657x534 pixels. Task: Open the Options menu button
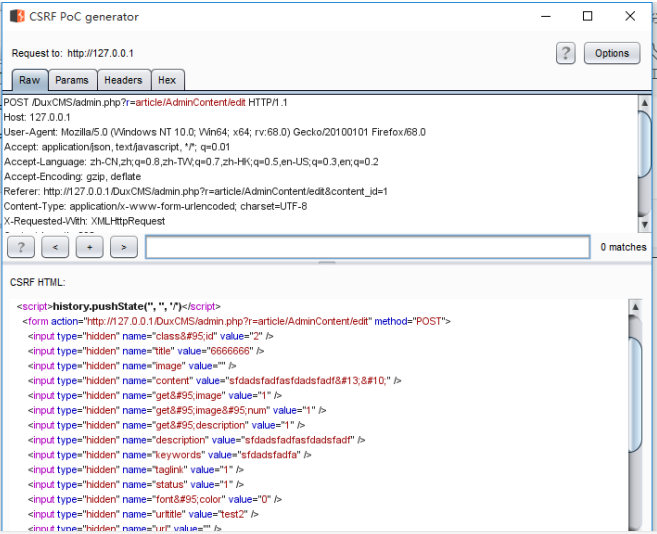tap(612, 53)
